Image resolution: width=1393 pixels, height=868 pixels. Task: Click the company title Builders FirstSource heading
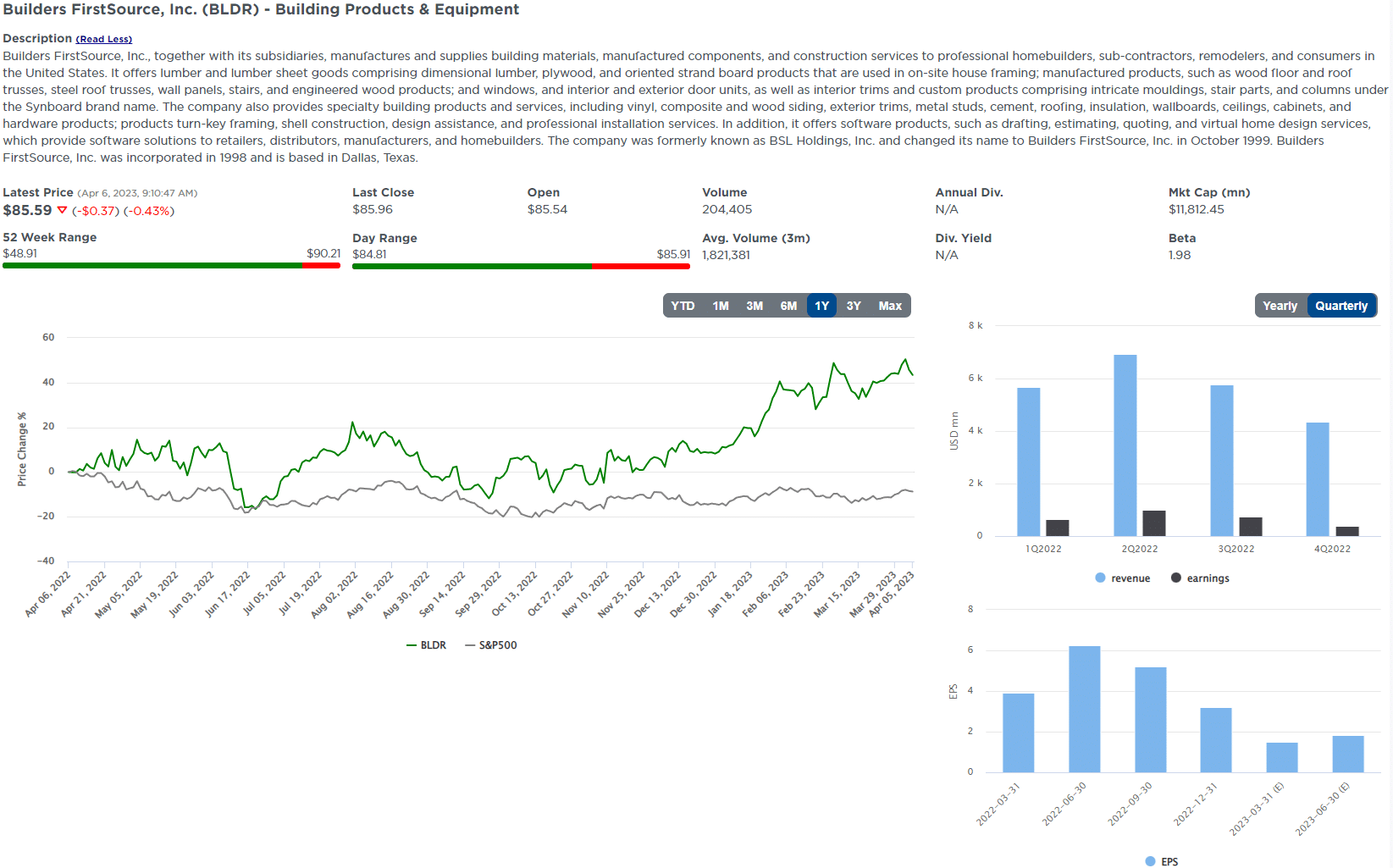click(x=261, y=9)
